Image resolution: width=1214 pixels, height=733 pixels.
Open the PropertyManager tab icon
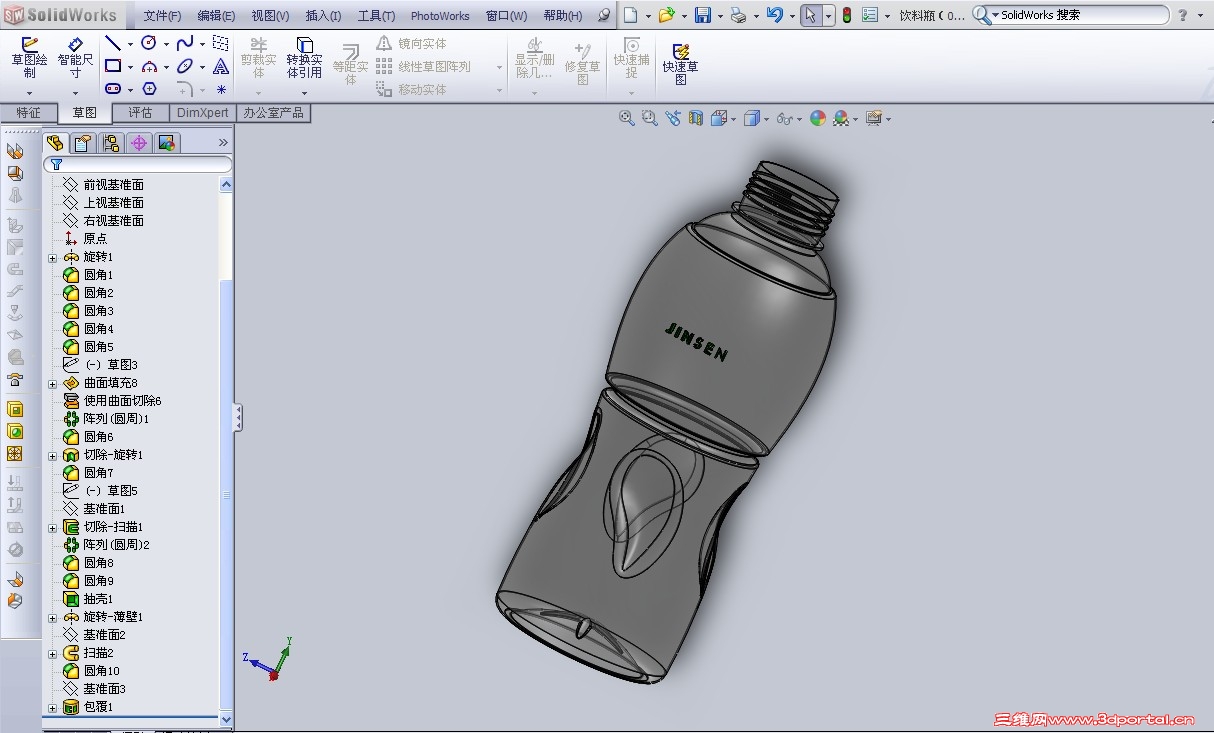point(84,143)
